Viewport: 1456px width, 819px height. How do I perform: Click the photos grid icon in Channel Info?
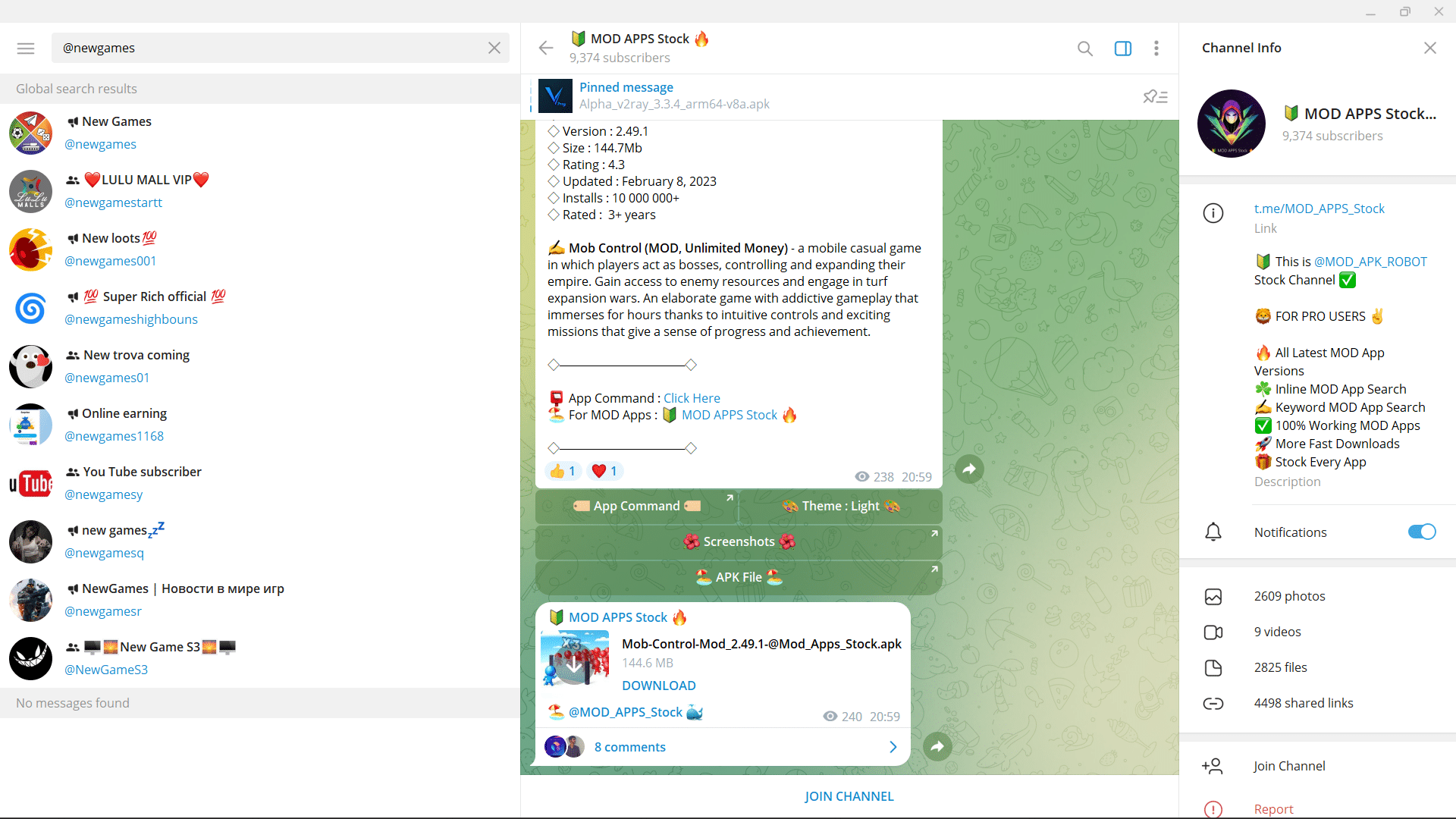point(1213,596)
